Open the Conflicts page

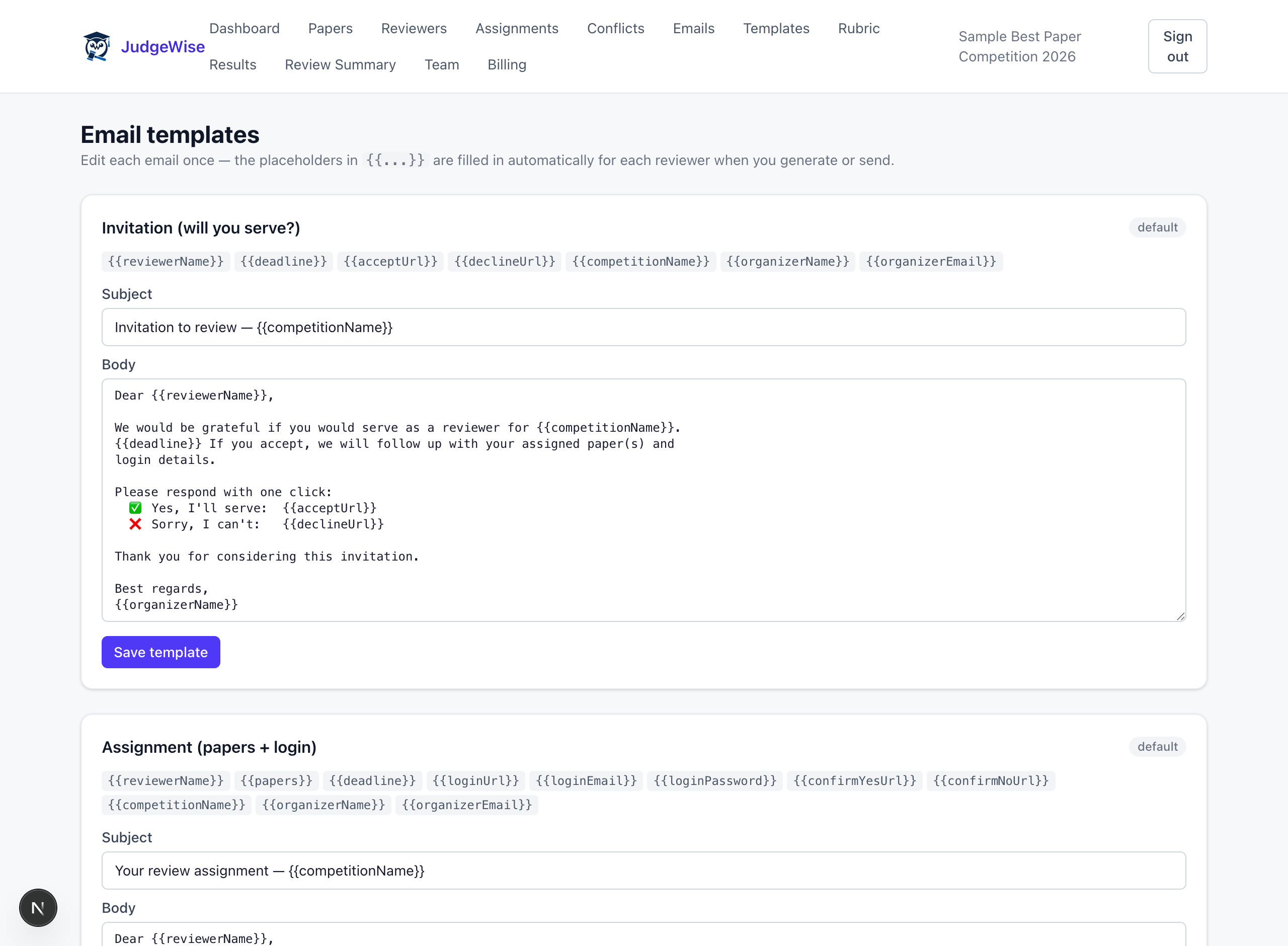click(615, 28)
